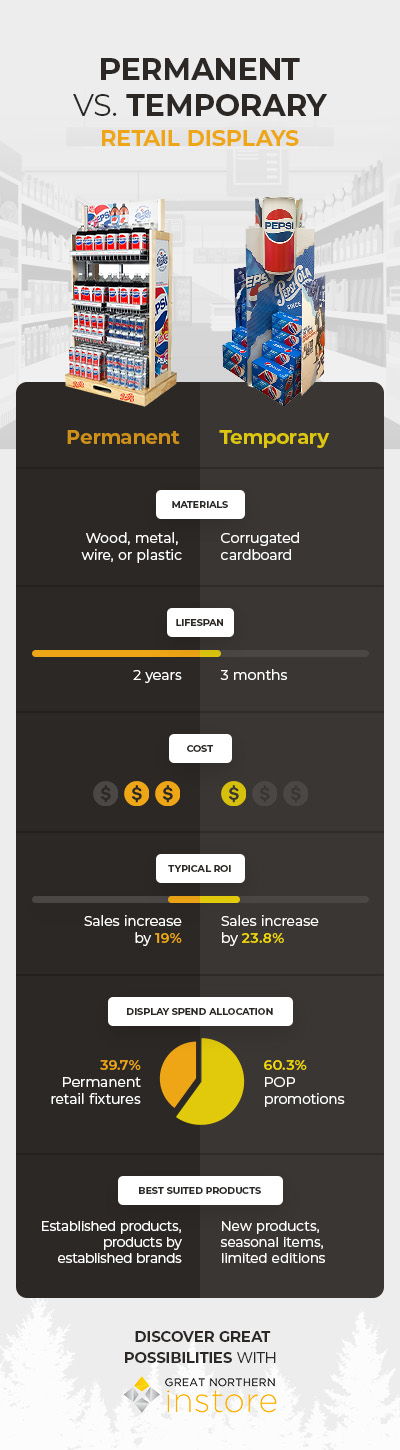This screenshot has height=1450, width=400.
Task: Click the orange 39.7% pie chart slice
Action: pos(177,1072)
